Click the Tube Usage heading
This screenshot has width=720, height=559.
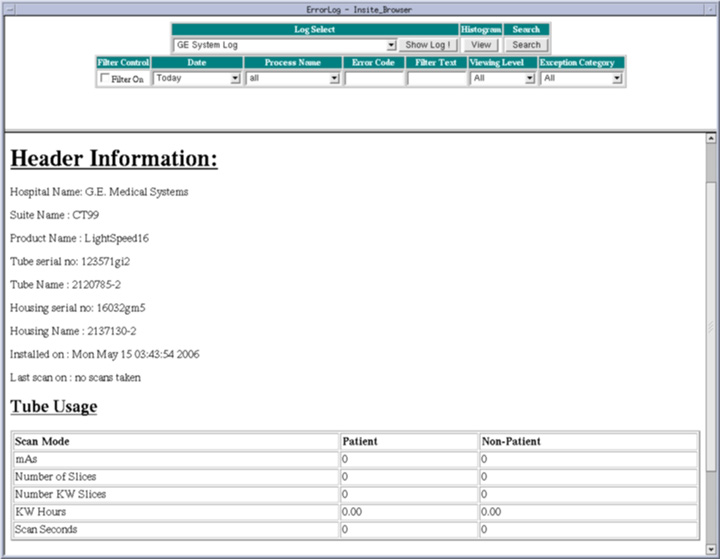[54, 407]
